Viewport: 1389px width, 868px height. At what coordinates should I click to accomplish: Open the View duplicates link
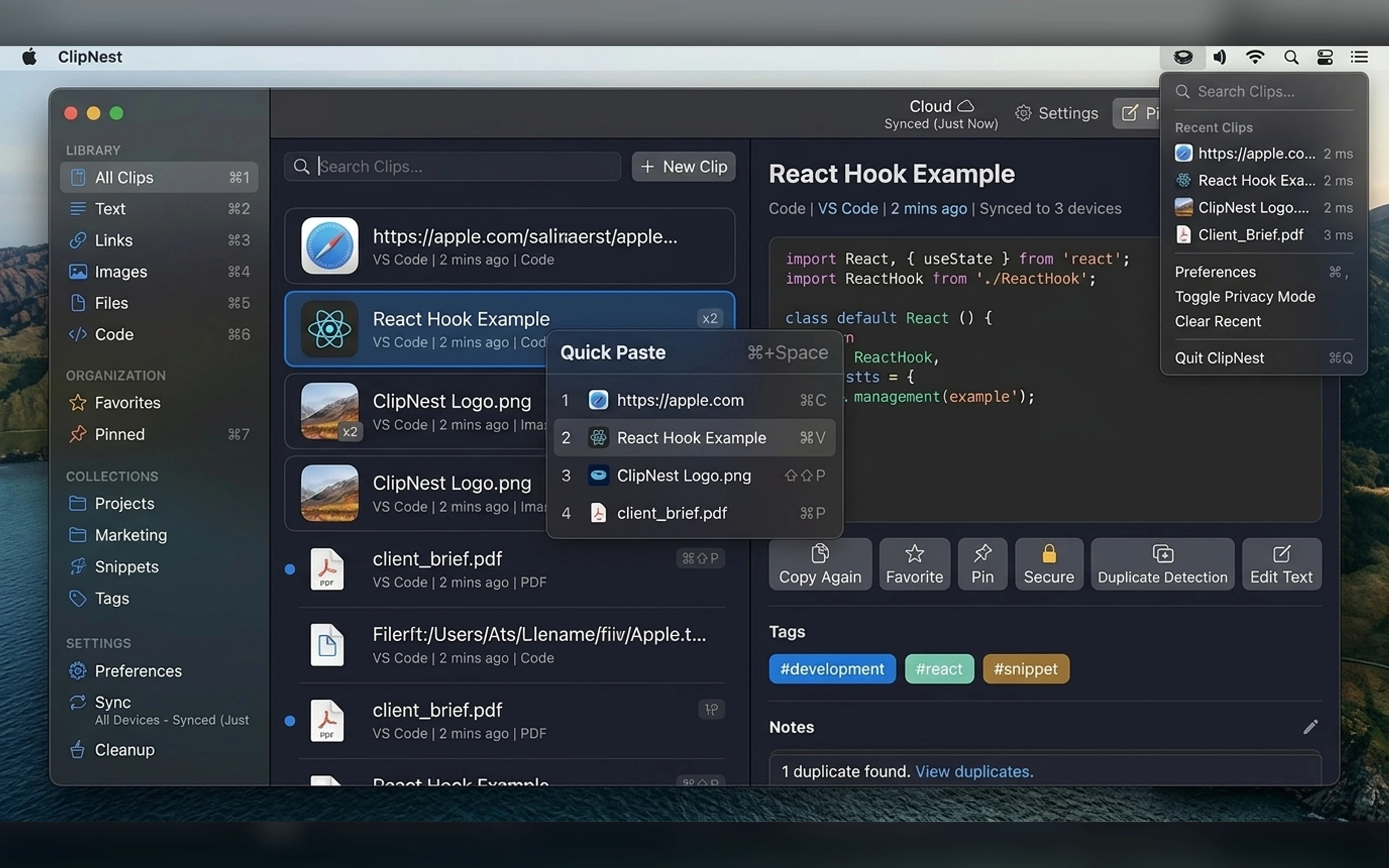(x=974, y=771)
